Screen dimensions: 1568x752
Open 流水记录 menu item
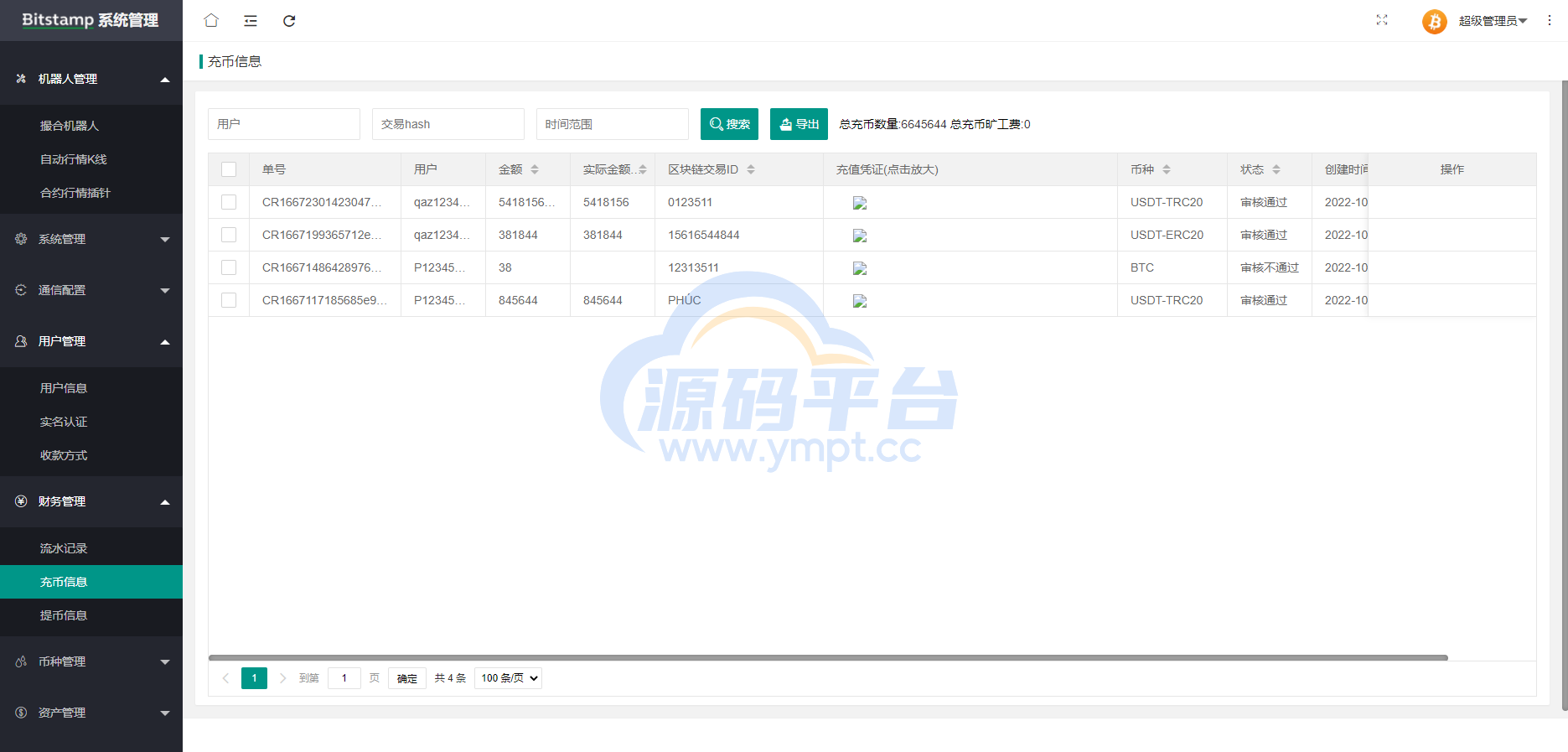[91, 548]
